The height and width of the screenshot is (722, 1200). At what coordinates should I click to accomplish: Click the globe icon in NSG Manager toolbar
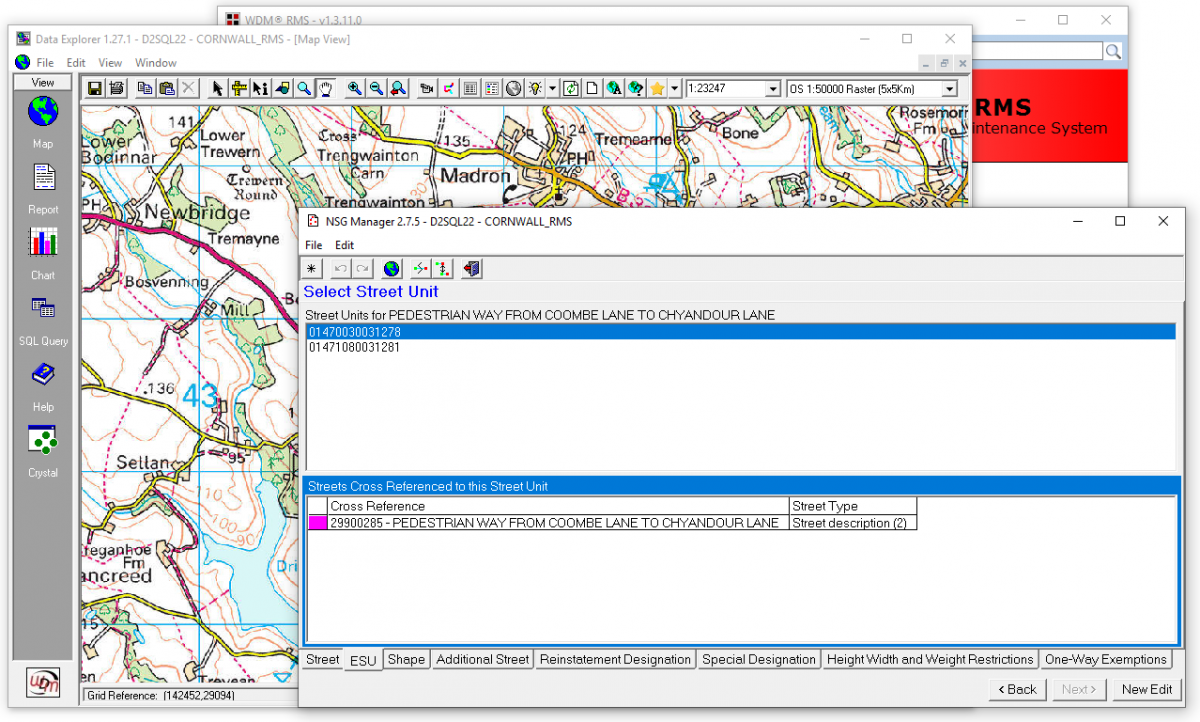tap(392, 268)
